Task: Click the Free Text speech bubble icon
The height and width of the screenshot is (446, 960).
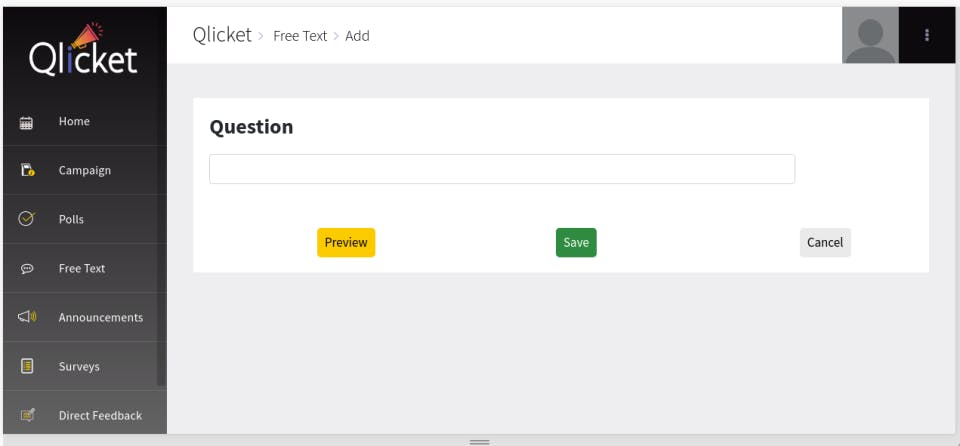Action: (27, 269)
